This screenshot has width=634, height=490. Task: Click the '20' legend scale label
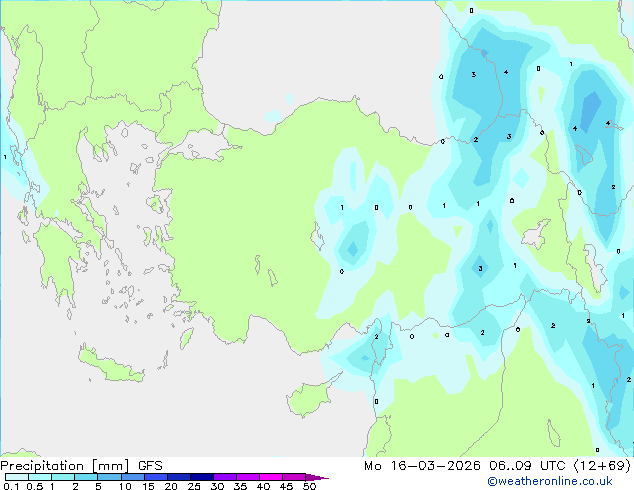click(x=171, y=486)
